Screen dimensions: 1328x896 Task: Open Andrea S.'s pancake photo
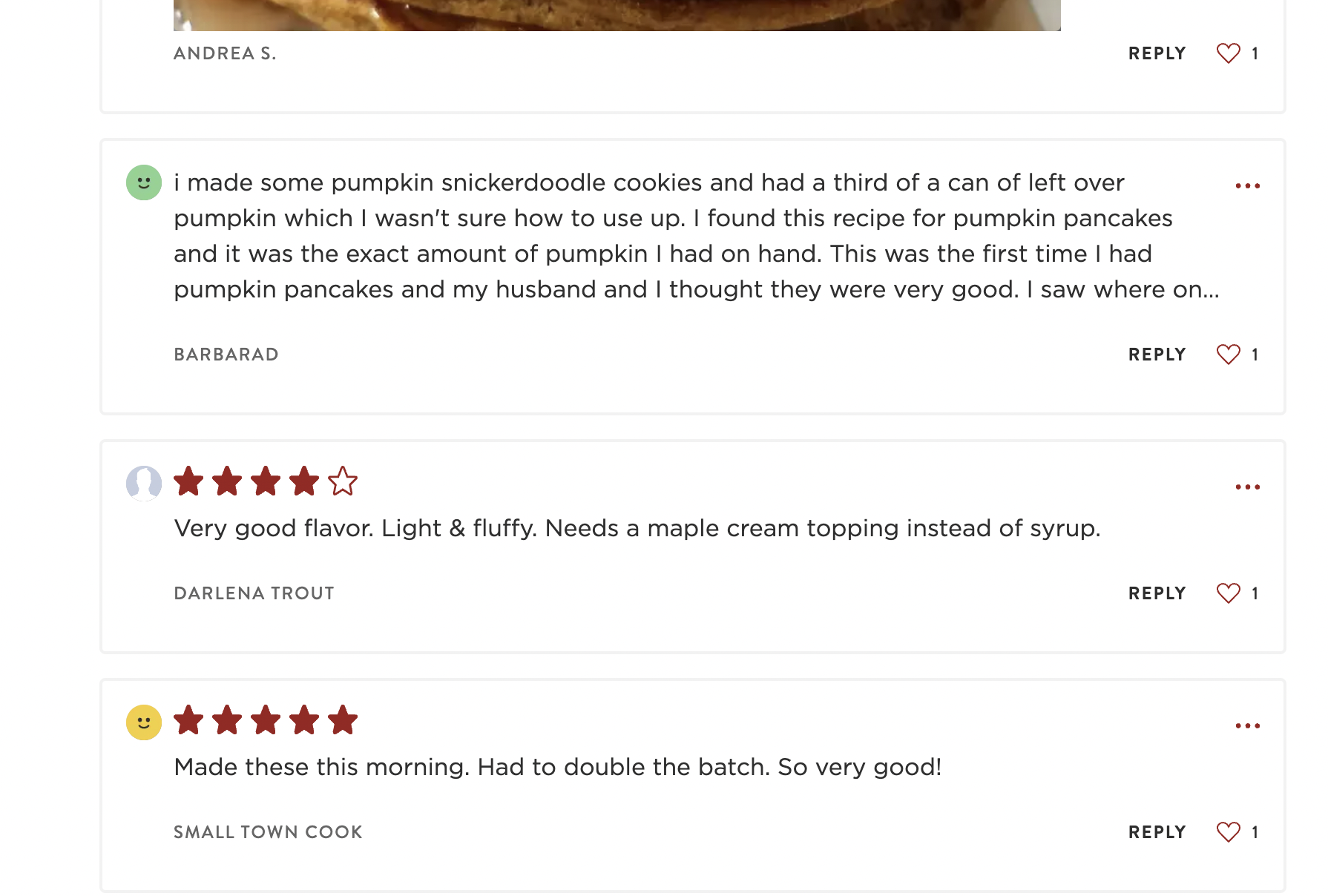(x=617, y=16)
